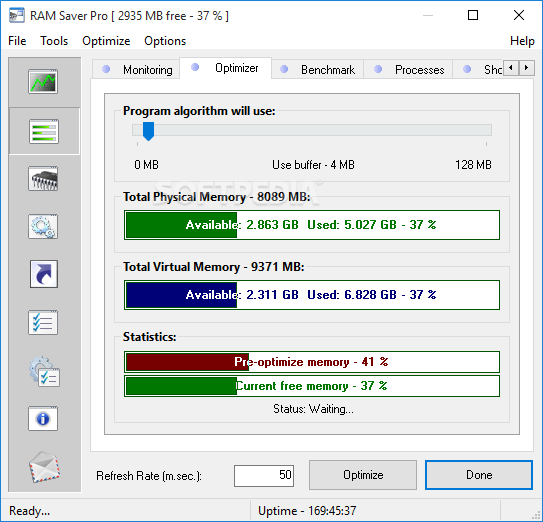Switch to the Monitoring tab
543x522 pixels.
[x=136, y=69]
